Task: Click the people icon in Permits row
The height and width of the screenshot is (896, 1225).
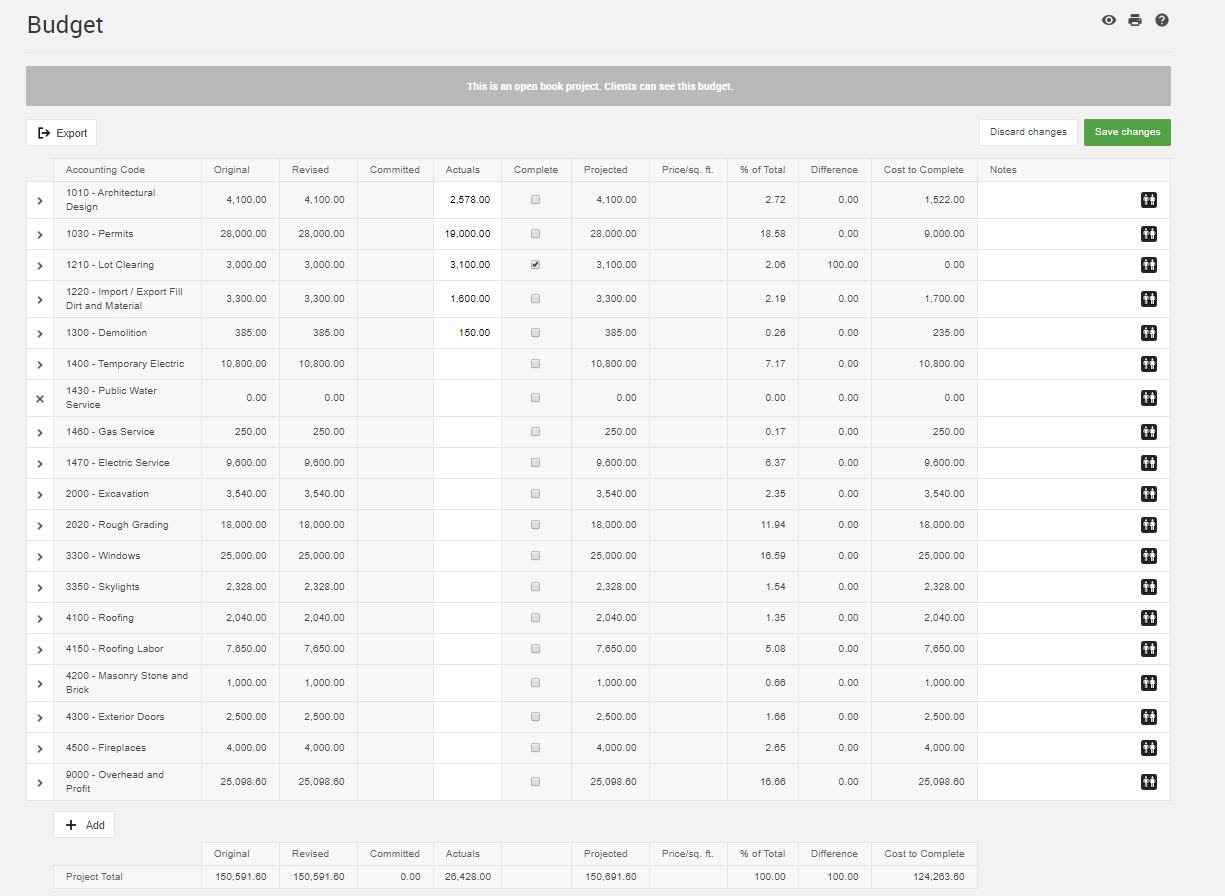Action: [1149, 234]
